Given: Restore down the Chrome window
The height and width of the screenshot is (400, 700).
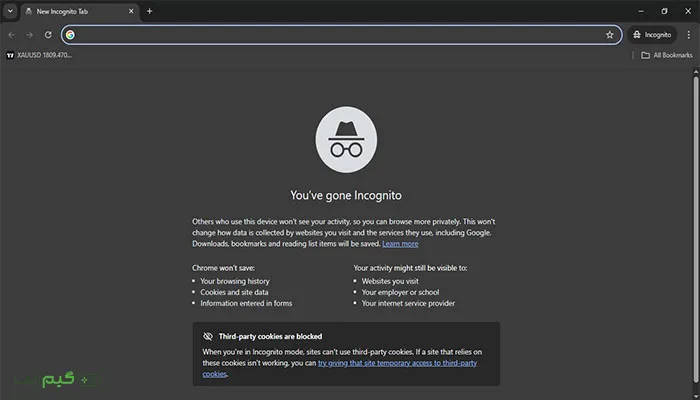Looking at the screenshot, I should 664,11.
